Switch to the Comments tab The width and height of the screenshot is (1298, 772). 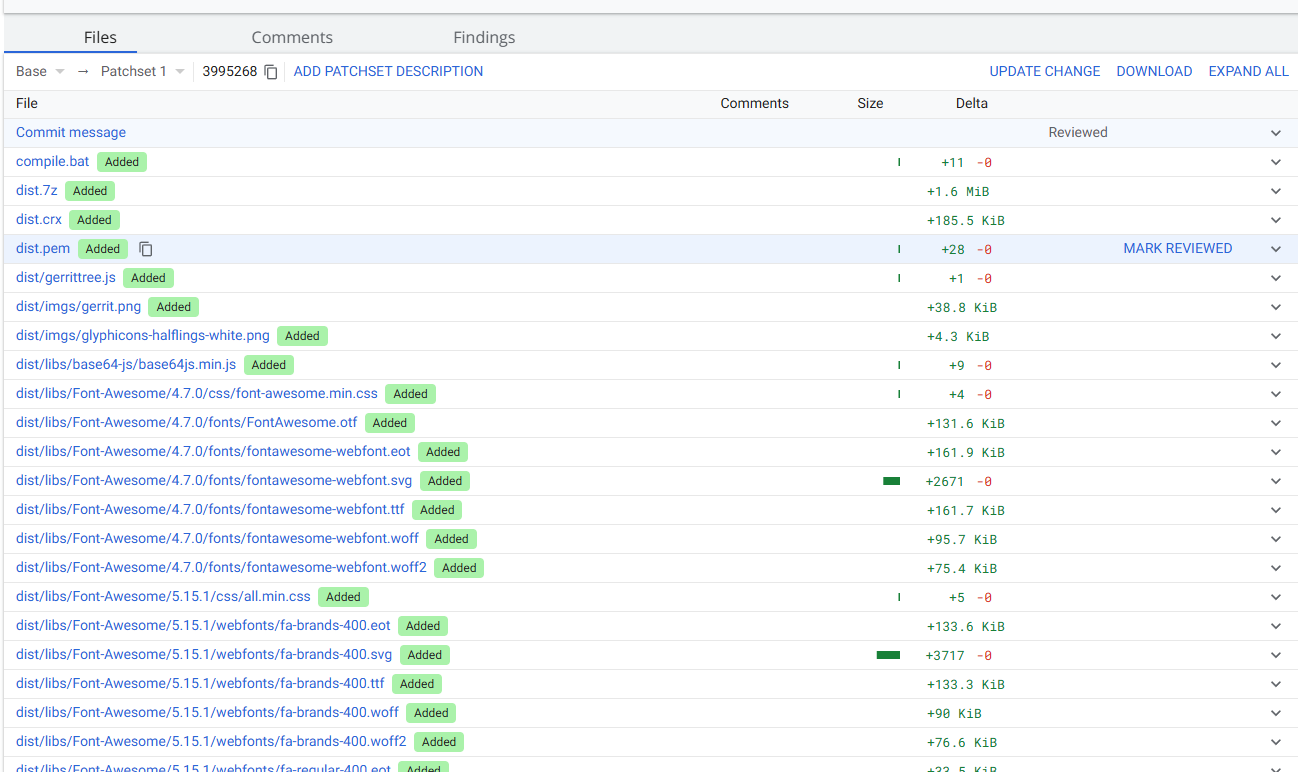point(292,37)
